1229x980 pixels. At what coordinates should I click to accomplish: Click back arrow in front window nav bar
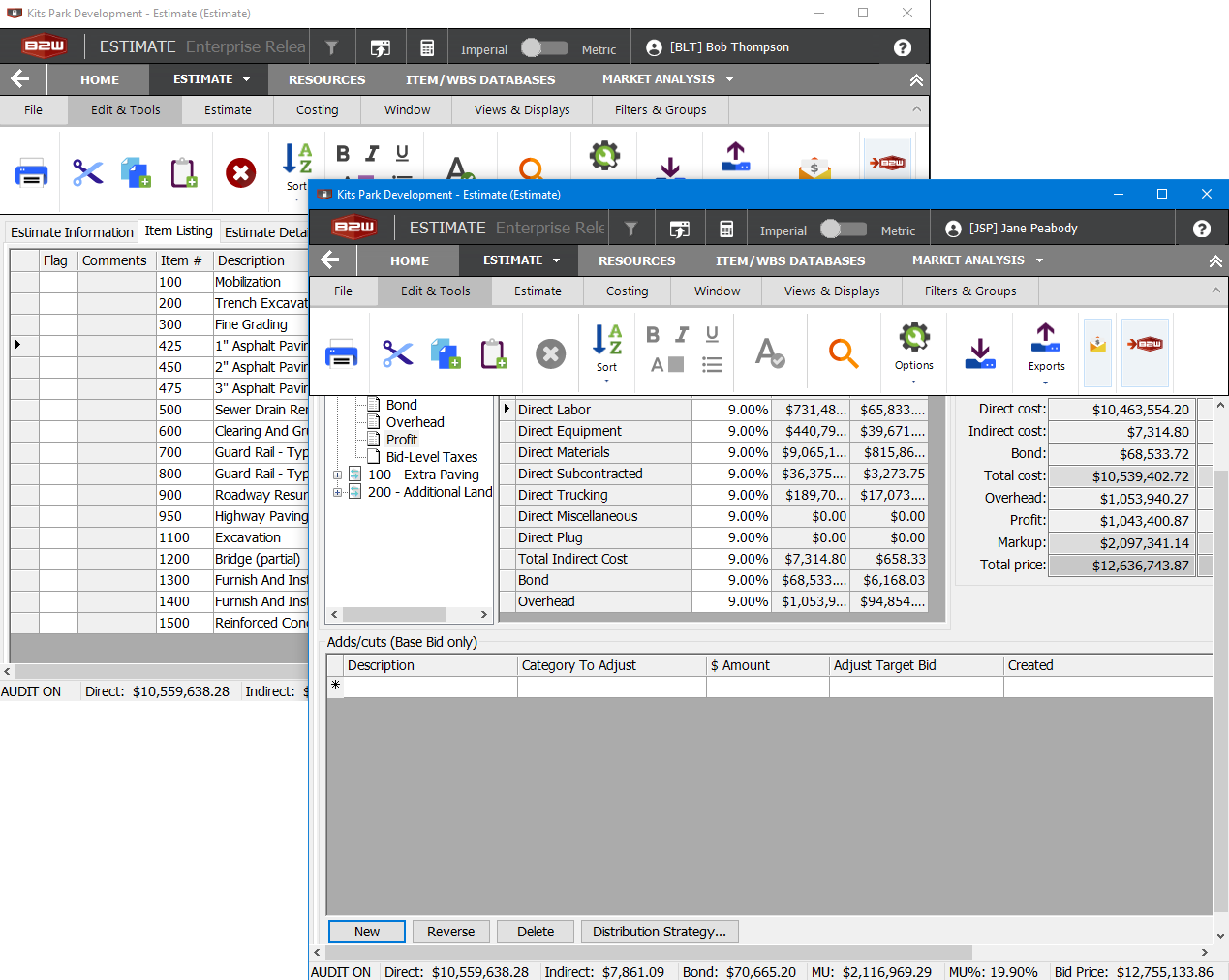tap(330, 260)
